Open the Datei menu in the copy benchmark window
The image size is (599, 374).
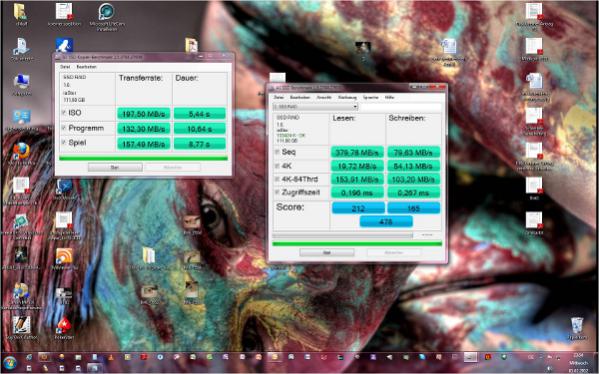[65, 67]
